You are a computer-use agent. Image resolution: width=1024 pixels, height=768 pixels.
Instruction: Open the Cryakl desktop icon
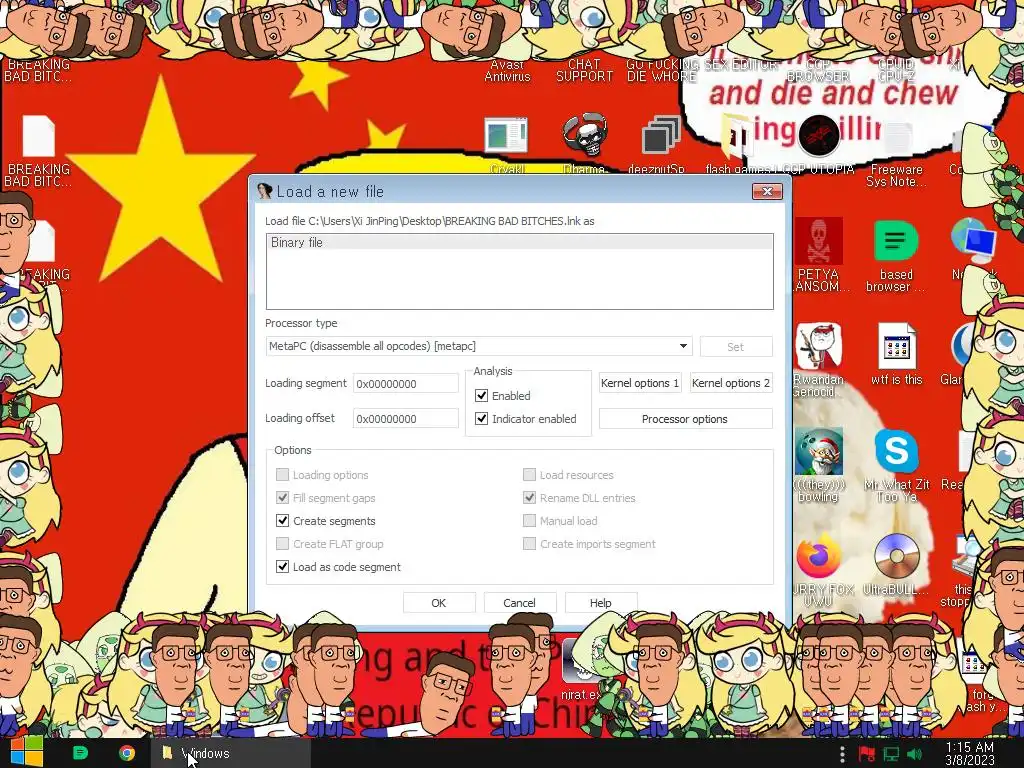(x=506, y=136)
